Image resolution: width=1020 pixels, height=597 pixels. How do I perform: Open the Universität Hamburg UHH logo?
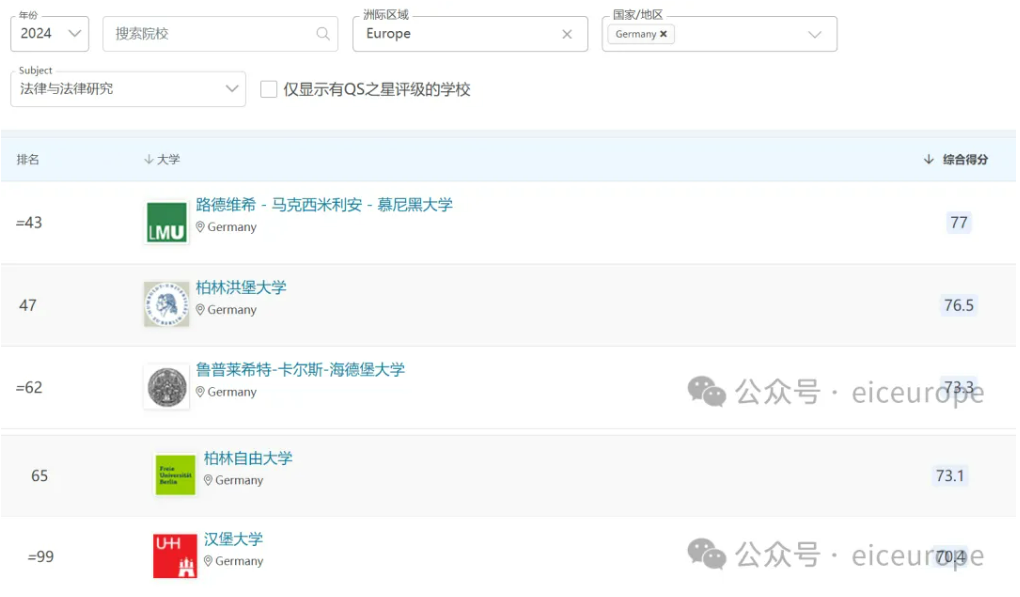[175, 556]
